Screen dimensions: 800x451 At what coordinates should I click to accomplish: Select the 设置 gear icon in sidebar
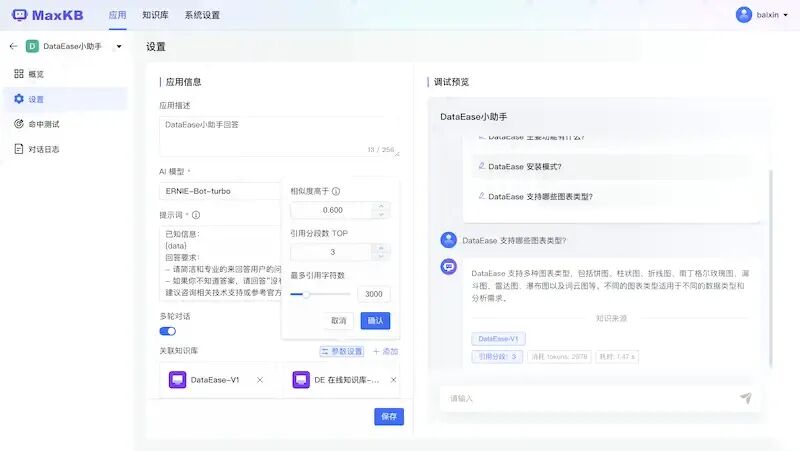[19, 98]
